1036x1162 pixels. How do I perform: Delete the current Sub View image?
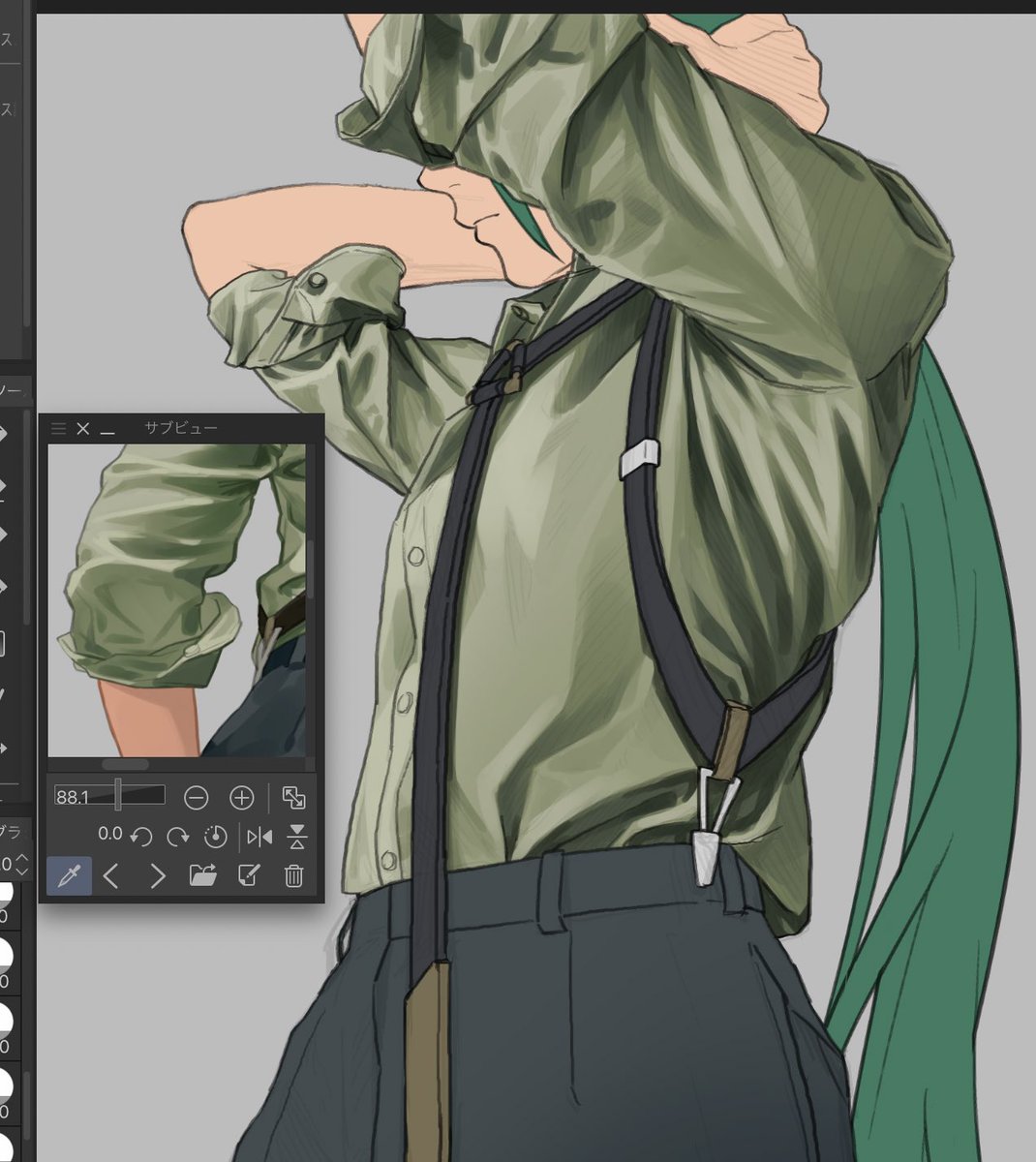294,876
